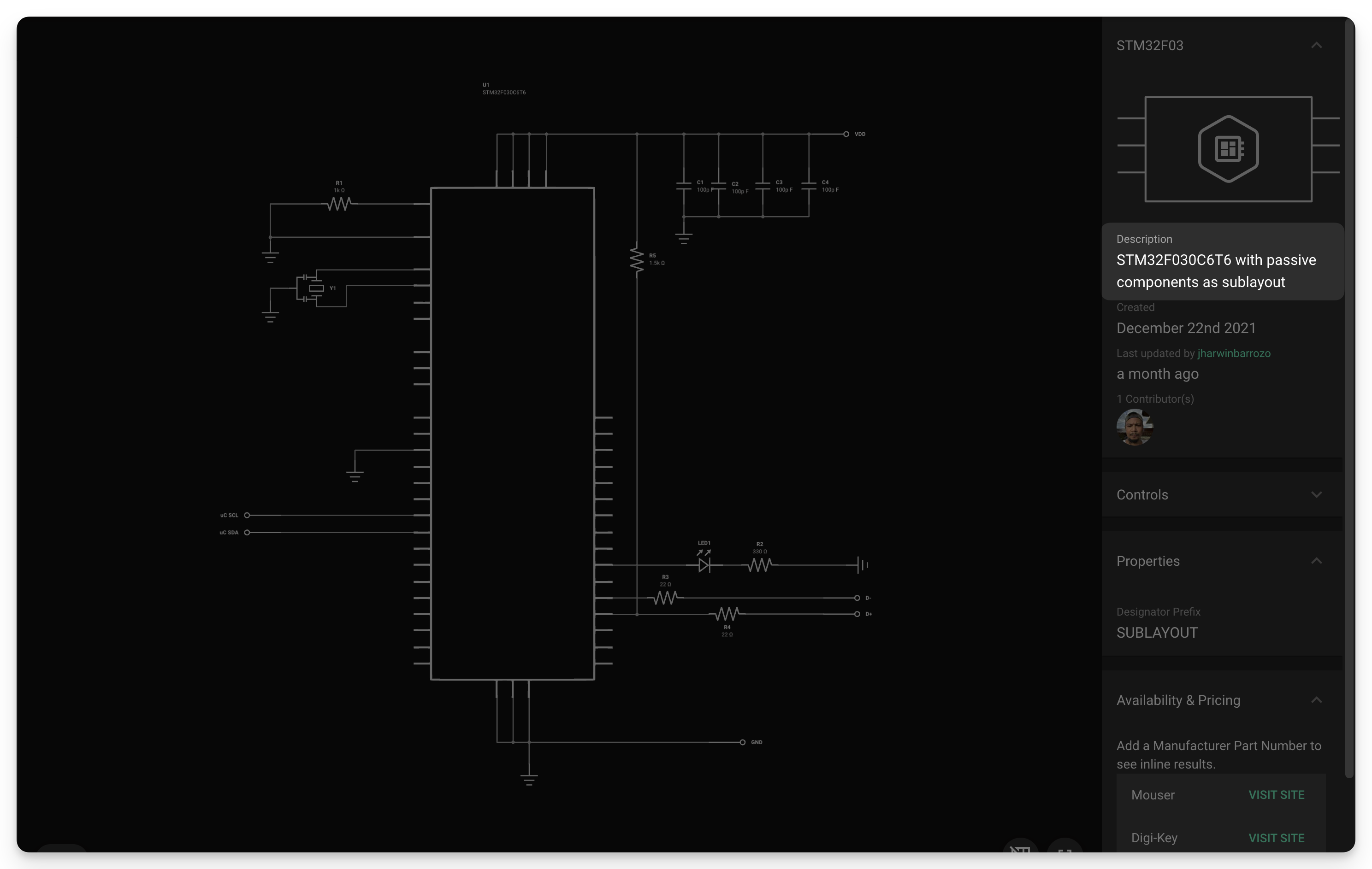
Task: Collapse the STM32F03 header section
Action: click(x=1316, y=46)
